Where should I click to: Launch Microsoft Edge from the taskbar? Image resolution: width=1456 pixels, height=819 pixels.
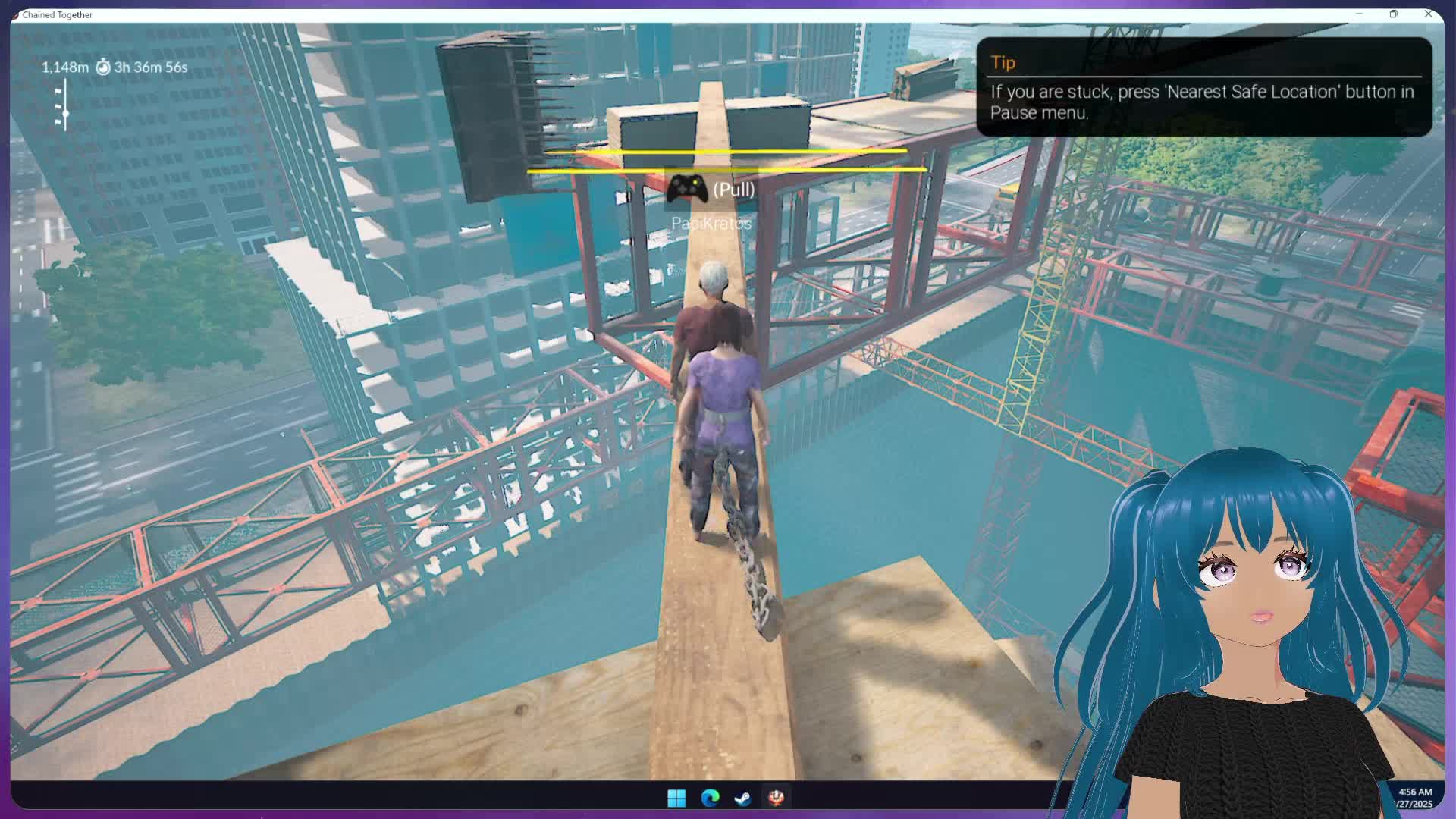[710, 798]
